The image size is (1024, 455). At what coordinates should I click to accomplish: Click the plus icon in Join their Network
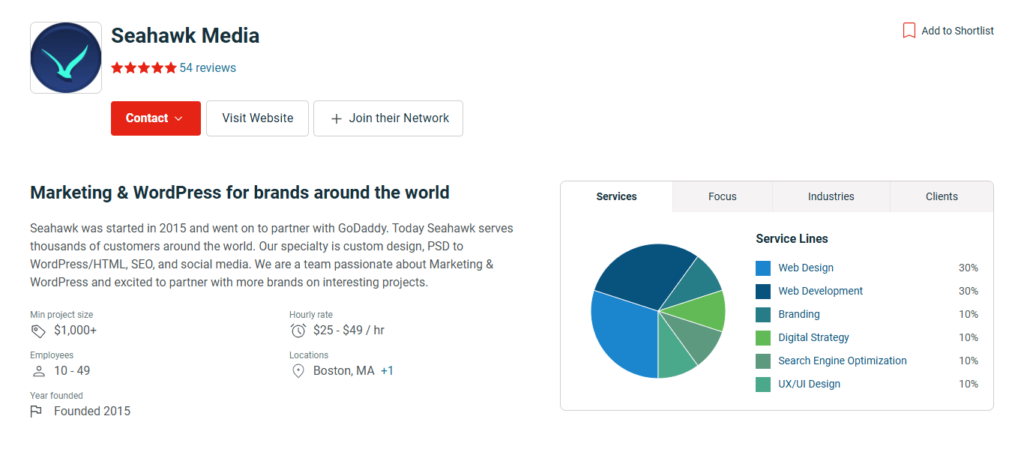336,118
